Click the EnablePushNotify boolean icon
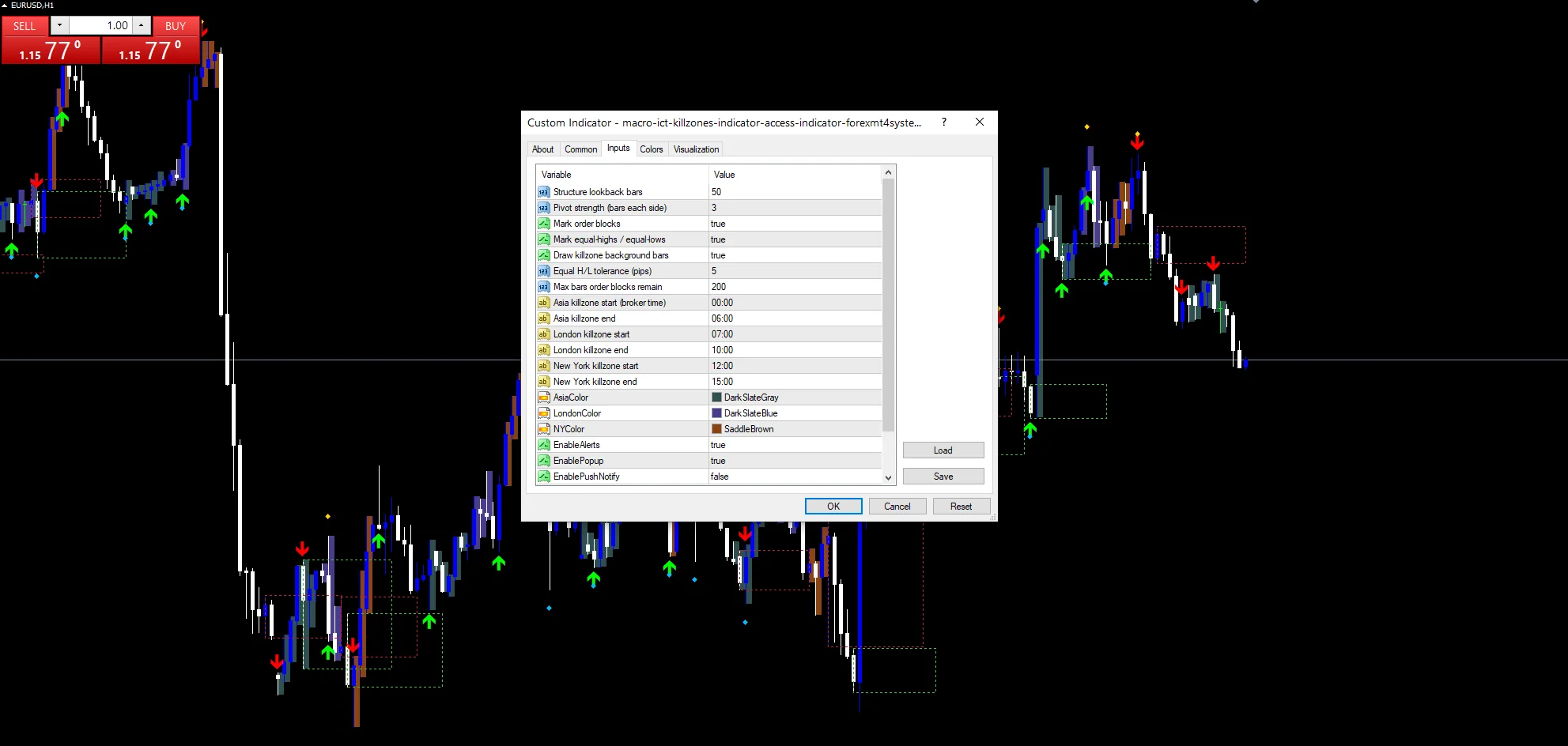 coord(543,477)
